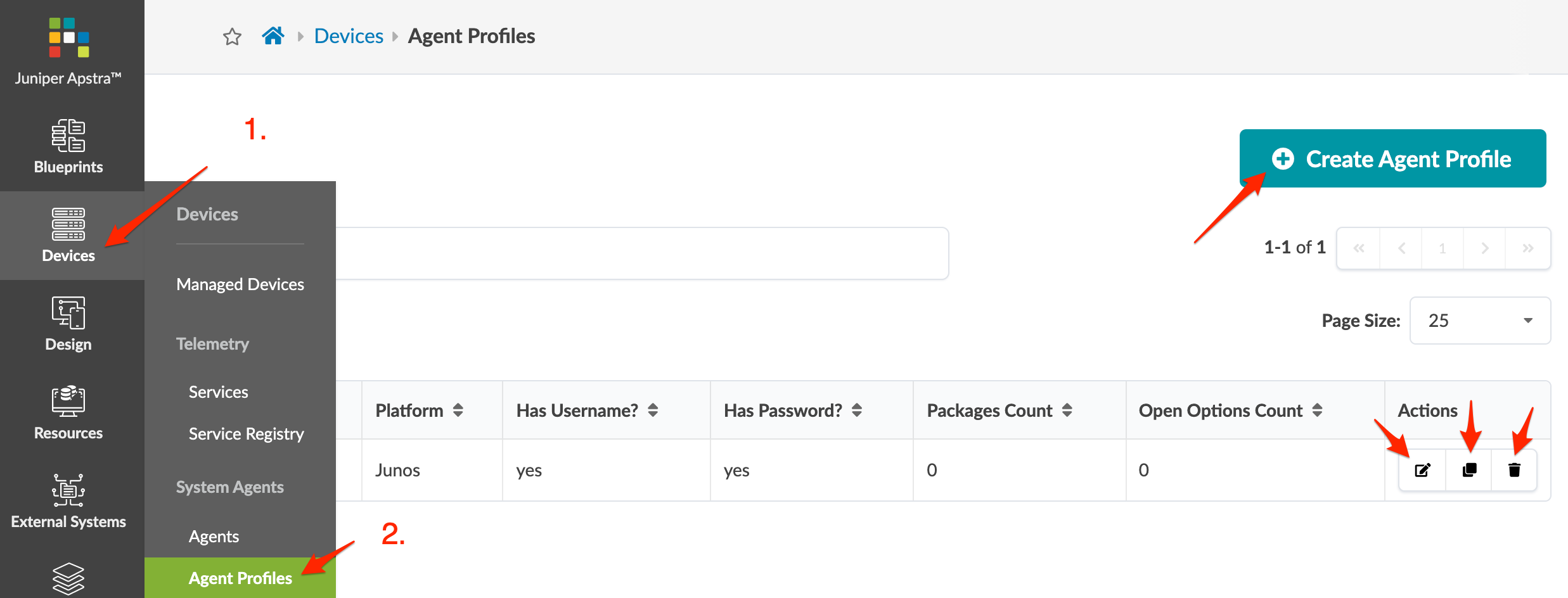Open Service Registry from Telemetry menu

click(x=246, y=434)
